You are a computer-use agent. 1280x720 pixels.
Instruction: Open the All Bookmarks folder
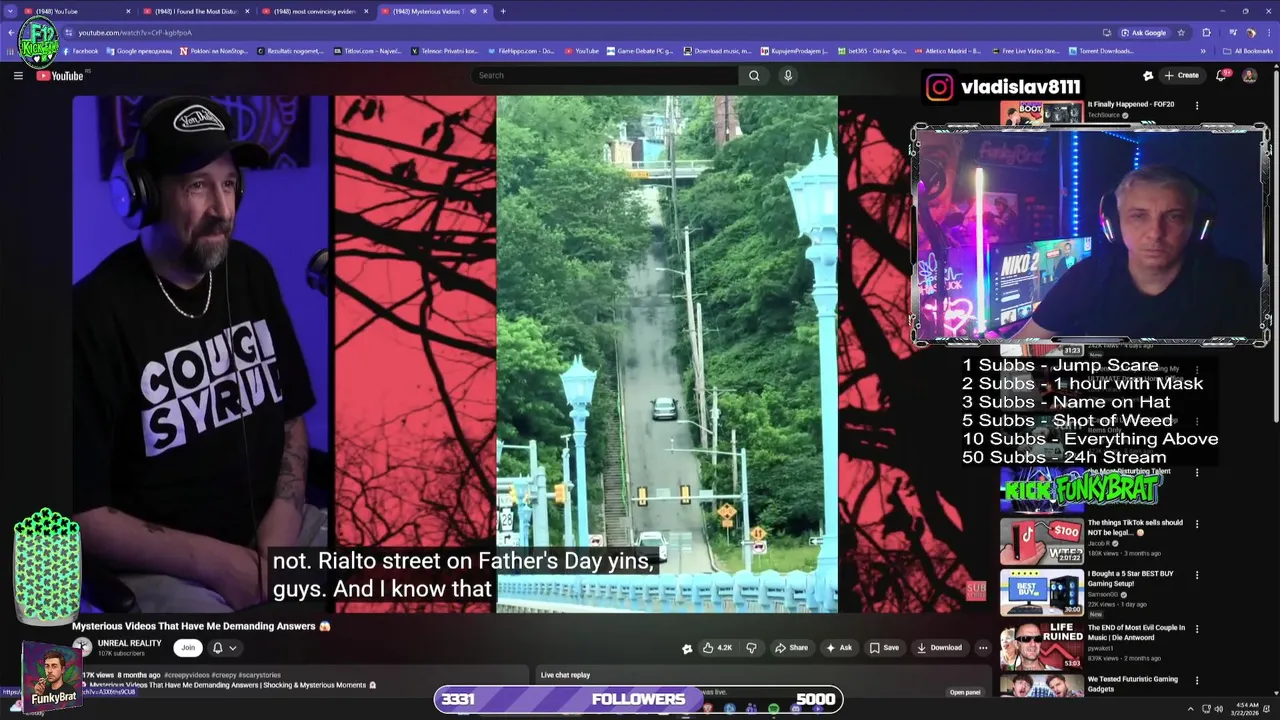(x=1247, y=51)
